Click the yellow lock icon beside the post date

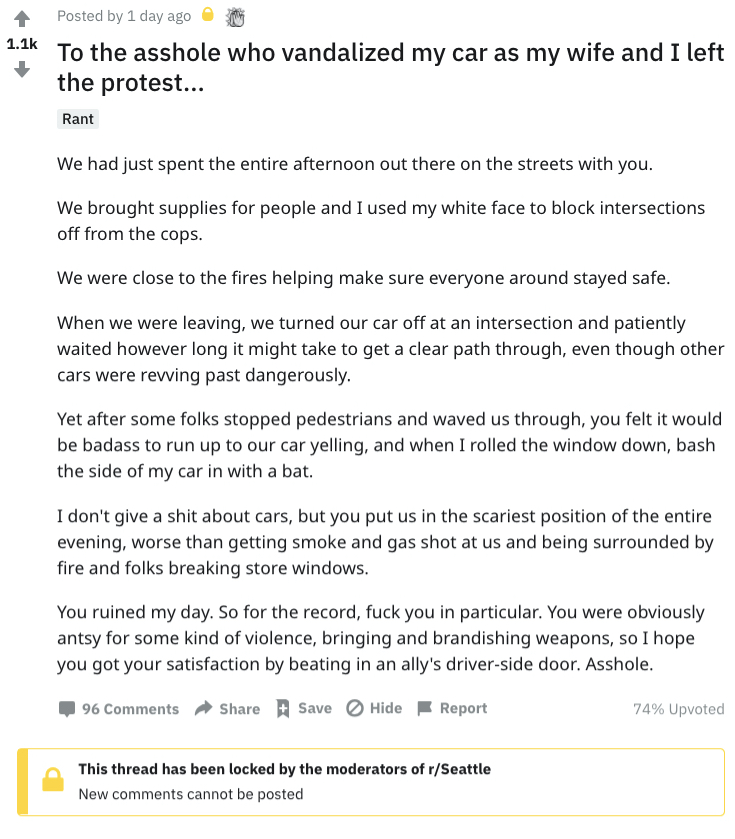(208, 14)
